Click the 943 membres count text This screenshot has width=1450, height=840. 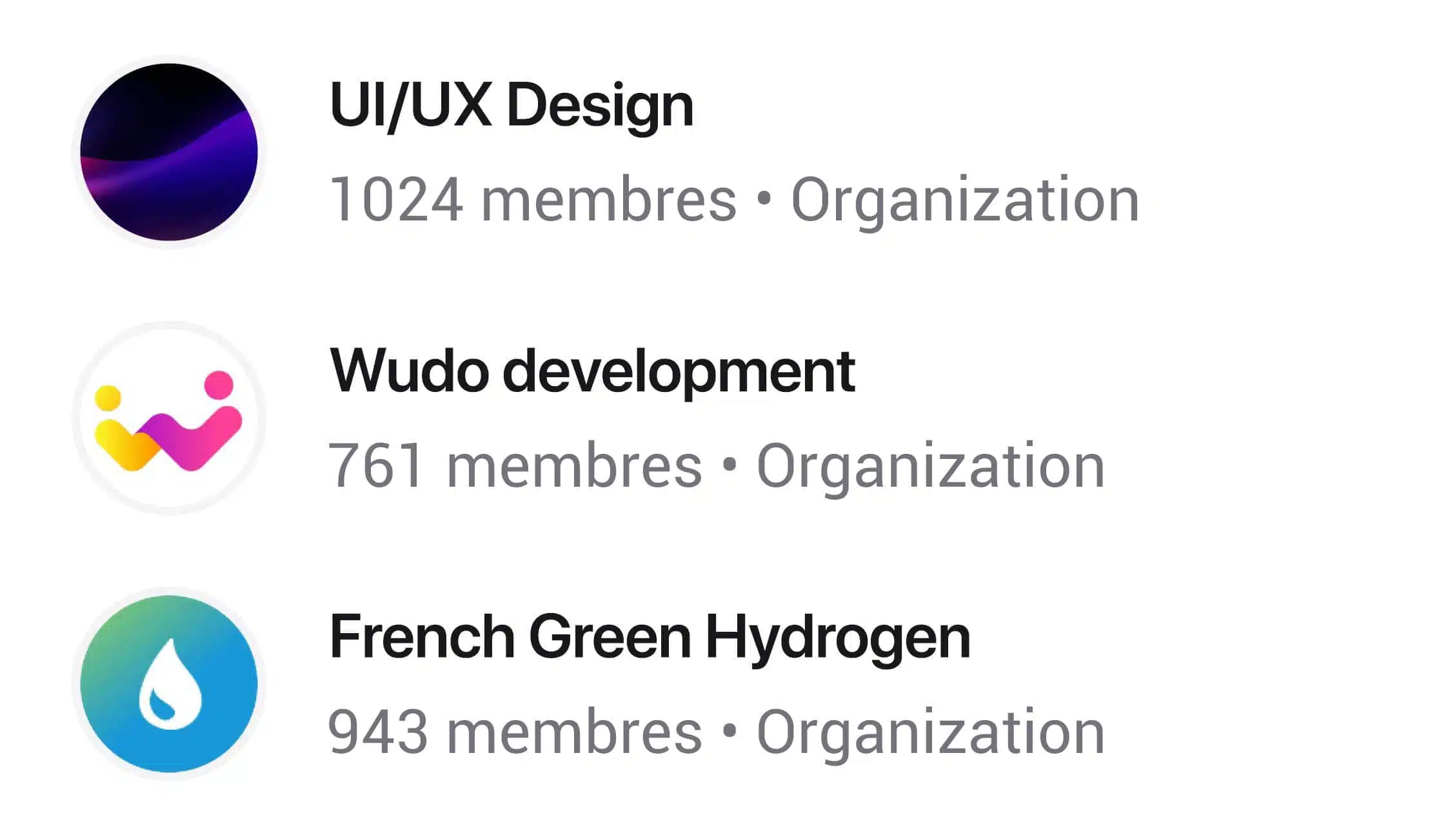(515, 732)
